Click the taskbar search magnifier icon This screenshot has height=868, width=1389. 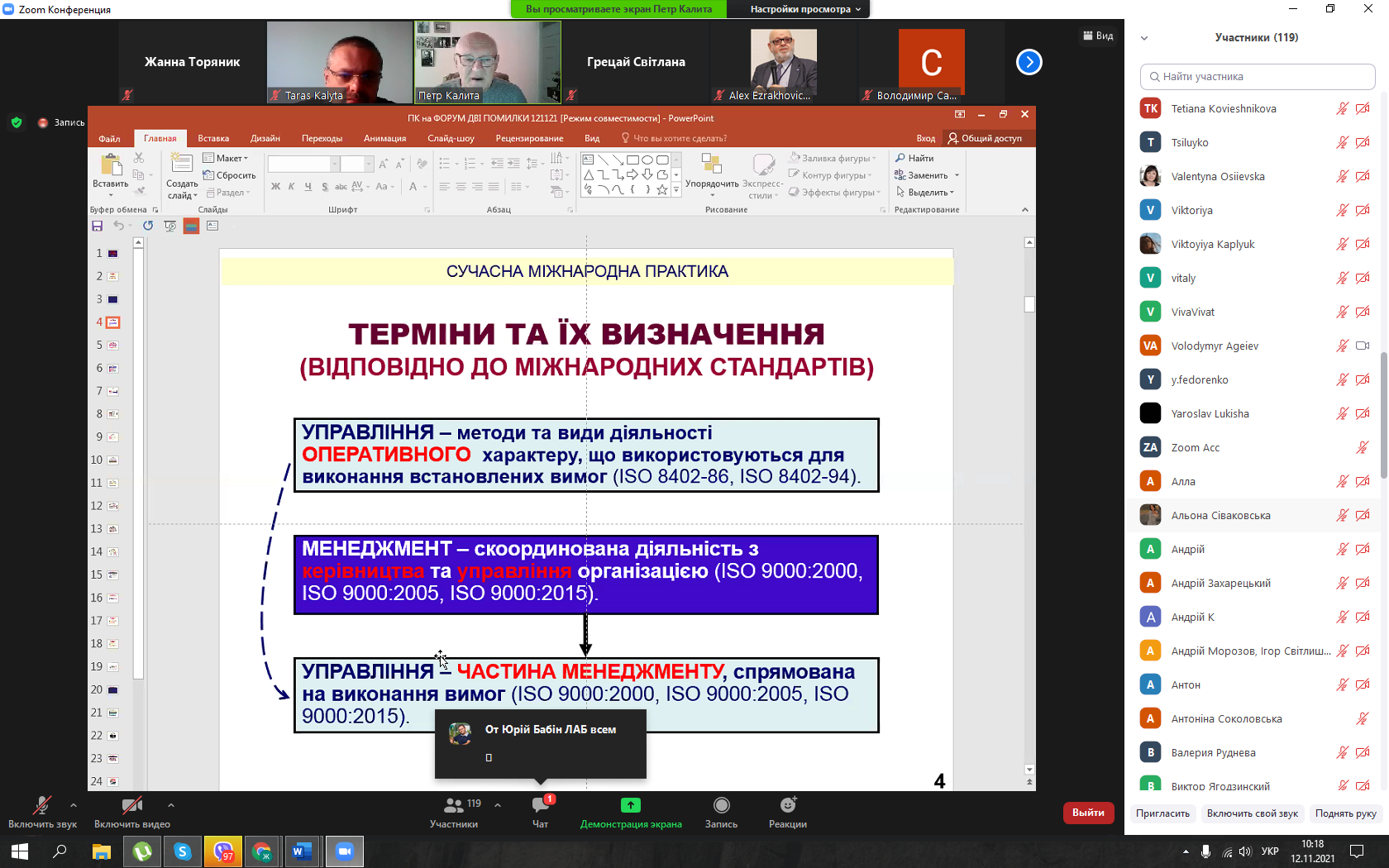coord(60,851)
